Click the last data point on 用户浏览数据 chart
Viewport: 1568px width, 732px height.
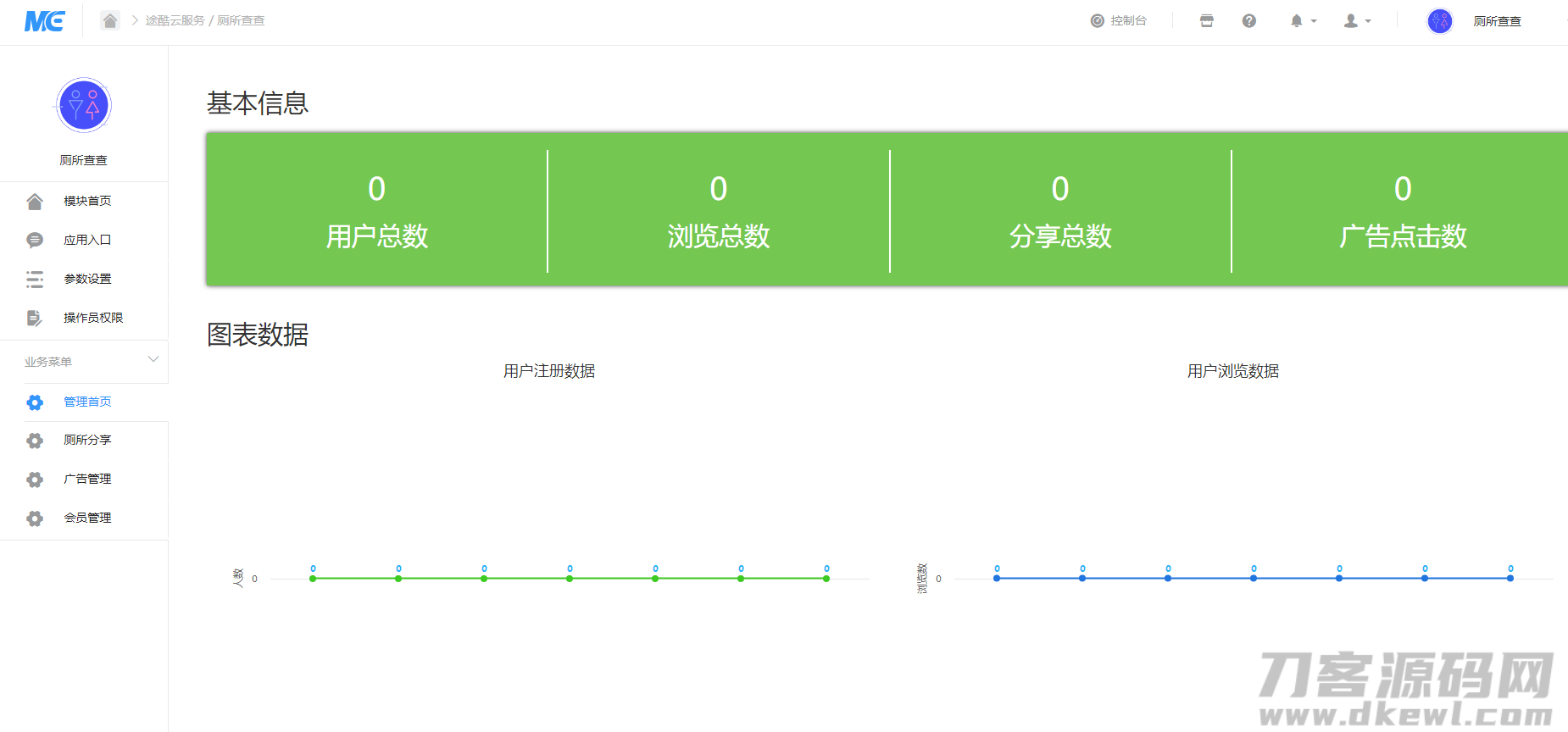point(1510,578)
